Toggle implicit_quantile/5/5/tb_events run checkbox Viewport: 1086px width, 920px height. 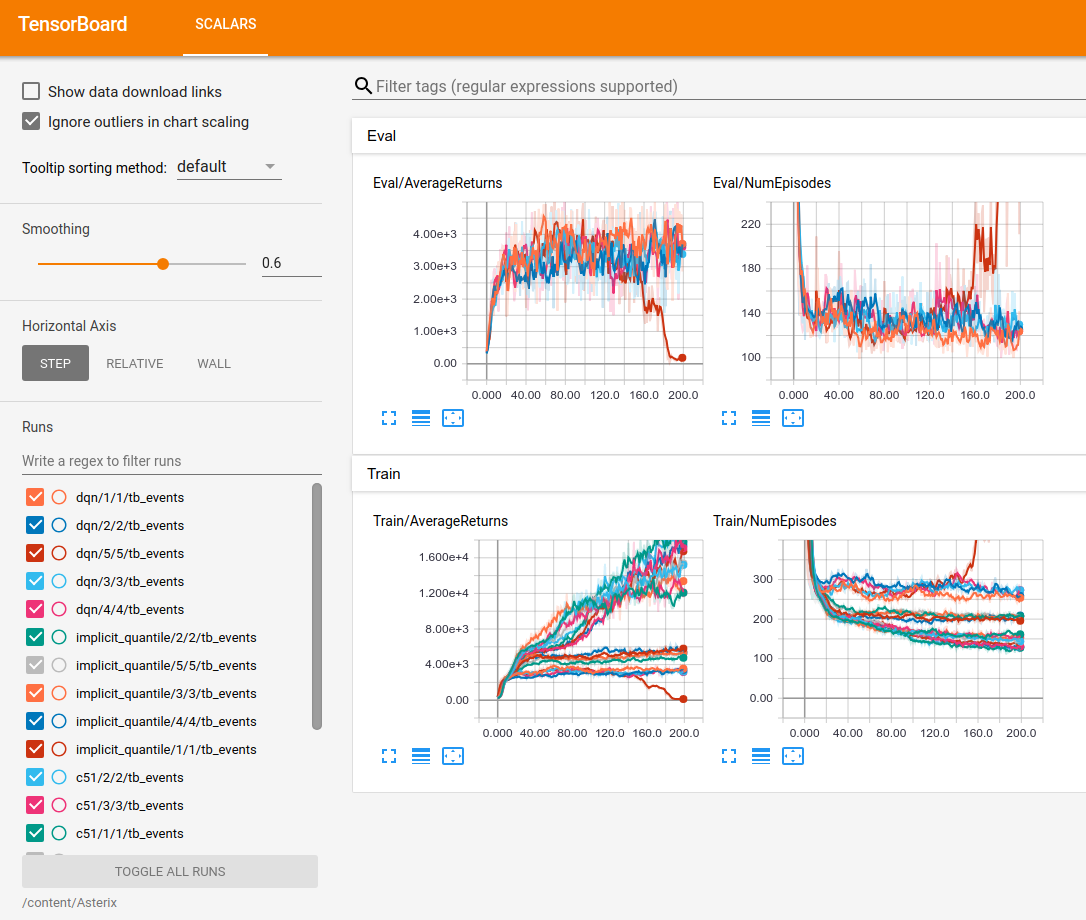coord(35,665)
